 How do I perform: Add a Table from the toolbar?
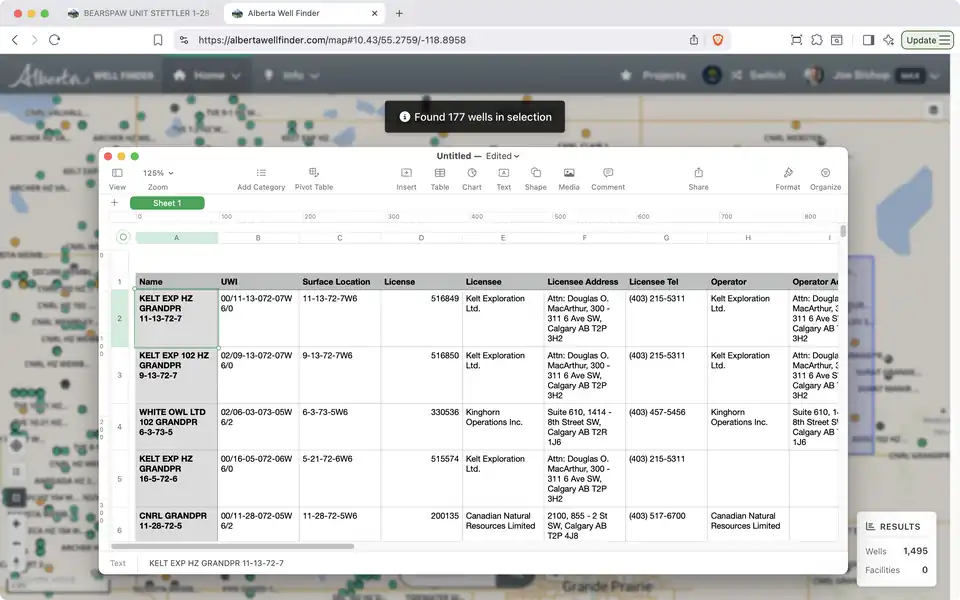[440, 179]
